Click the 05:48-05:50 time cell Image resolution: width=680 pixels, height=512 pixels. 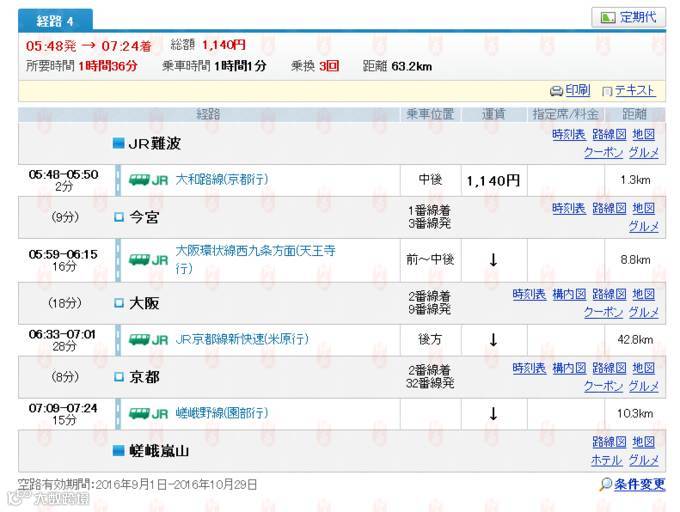pos(64,180)
